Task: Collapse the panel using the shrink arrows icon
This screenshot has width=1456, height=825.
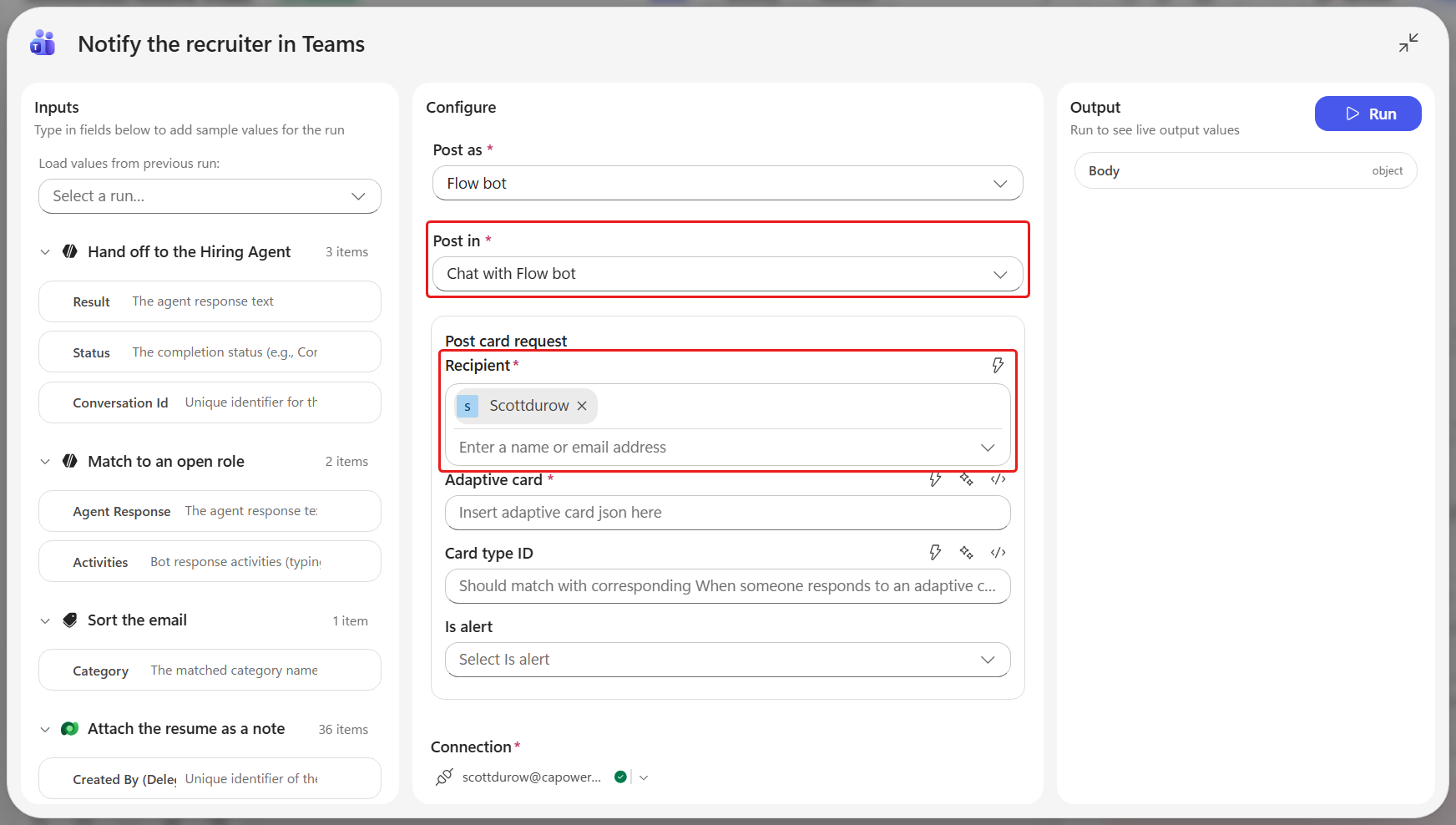Action: click(x=1408, y=43)
